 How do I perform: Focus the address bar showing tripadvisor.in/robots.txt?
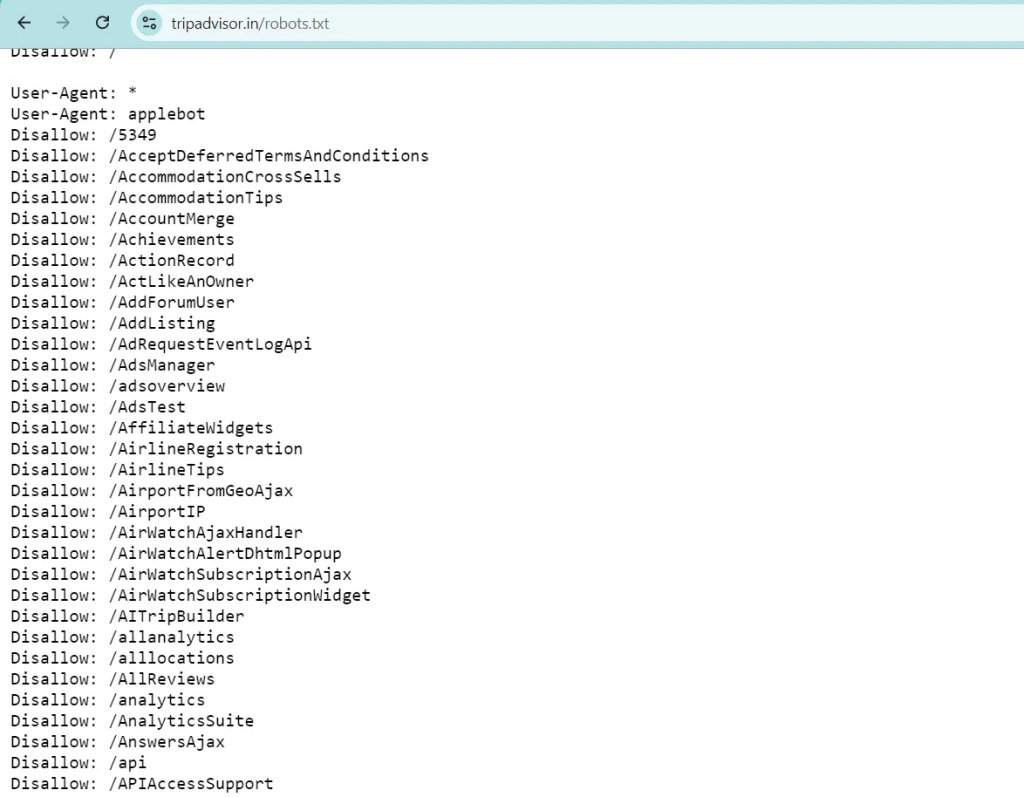click(x=575, y=24)
